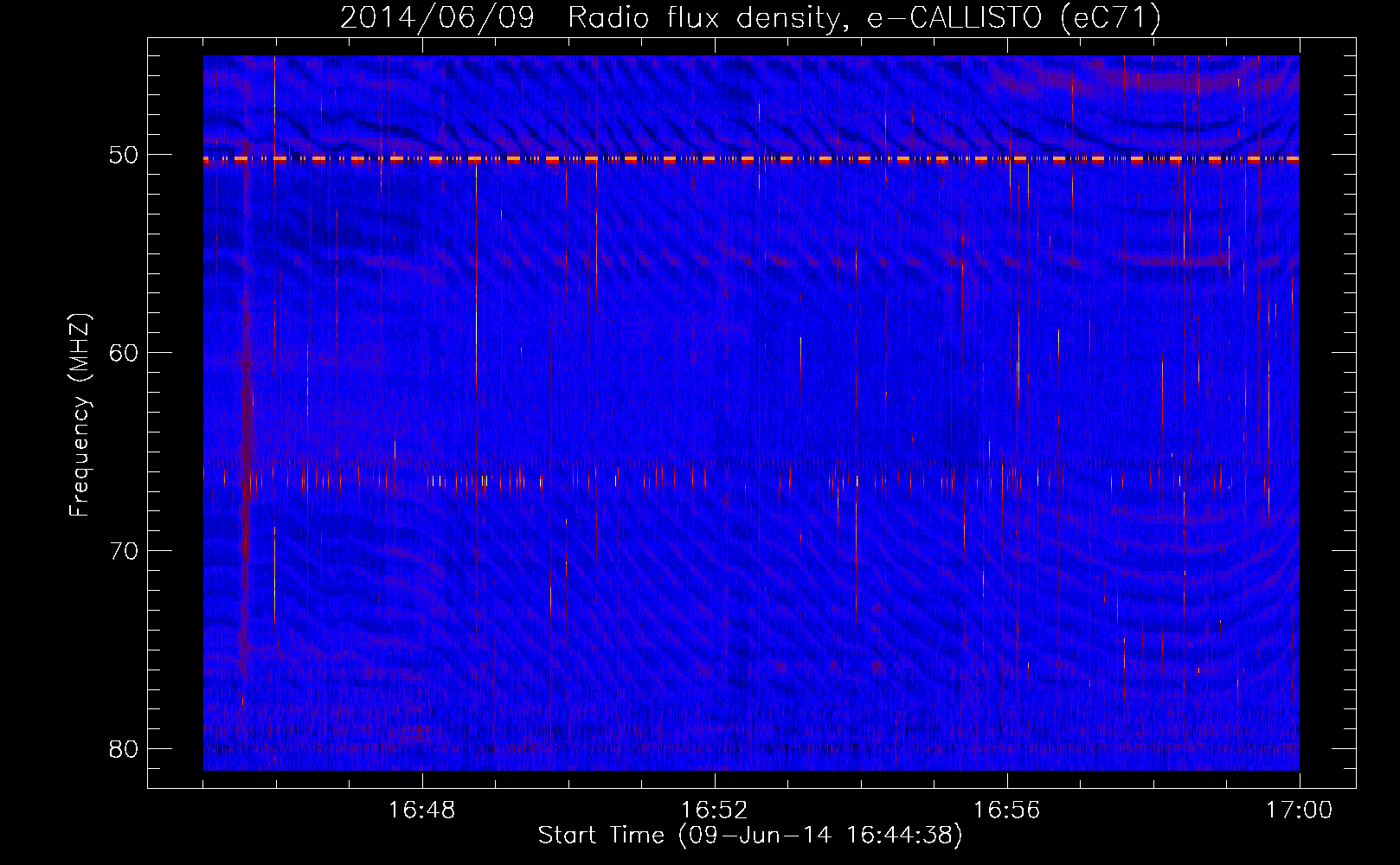Click the 80 frequency tick label
Viewport: 1400px width, 865px height.
pos(123,748)
